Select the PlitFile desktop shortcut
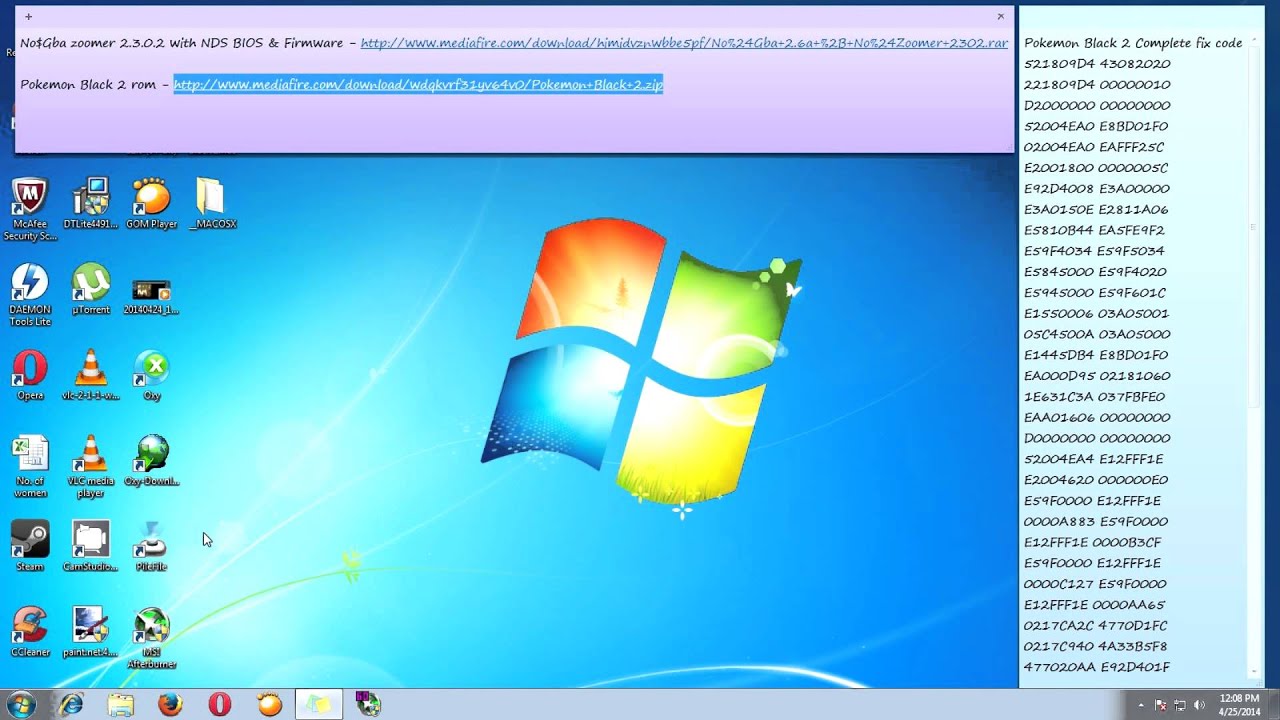 click(151, 546)
